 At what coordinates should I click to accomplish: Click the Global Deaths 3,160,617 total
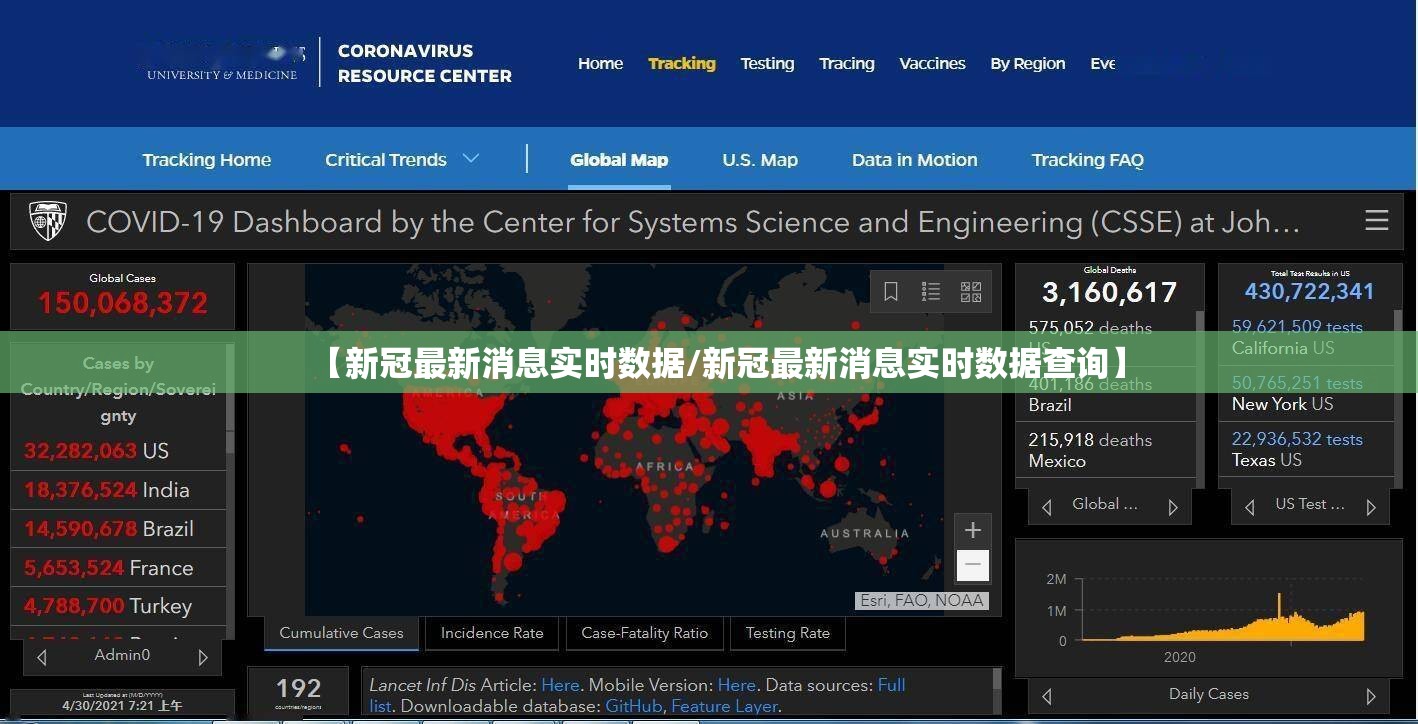click(1109, 292)
